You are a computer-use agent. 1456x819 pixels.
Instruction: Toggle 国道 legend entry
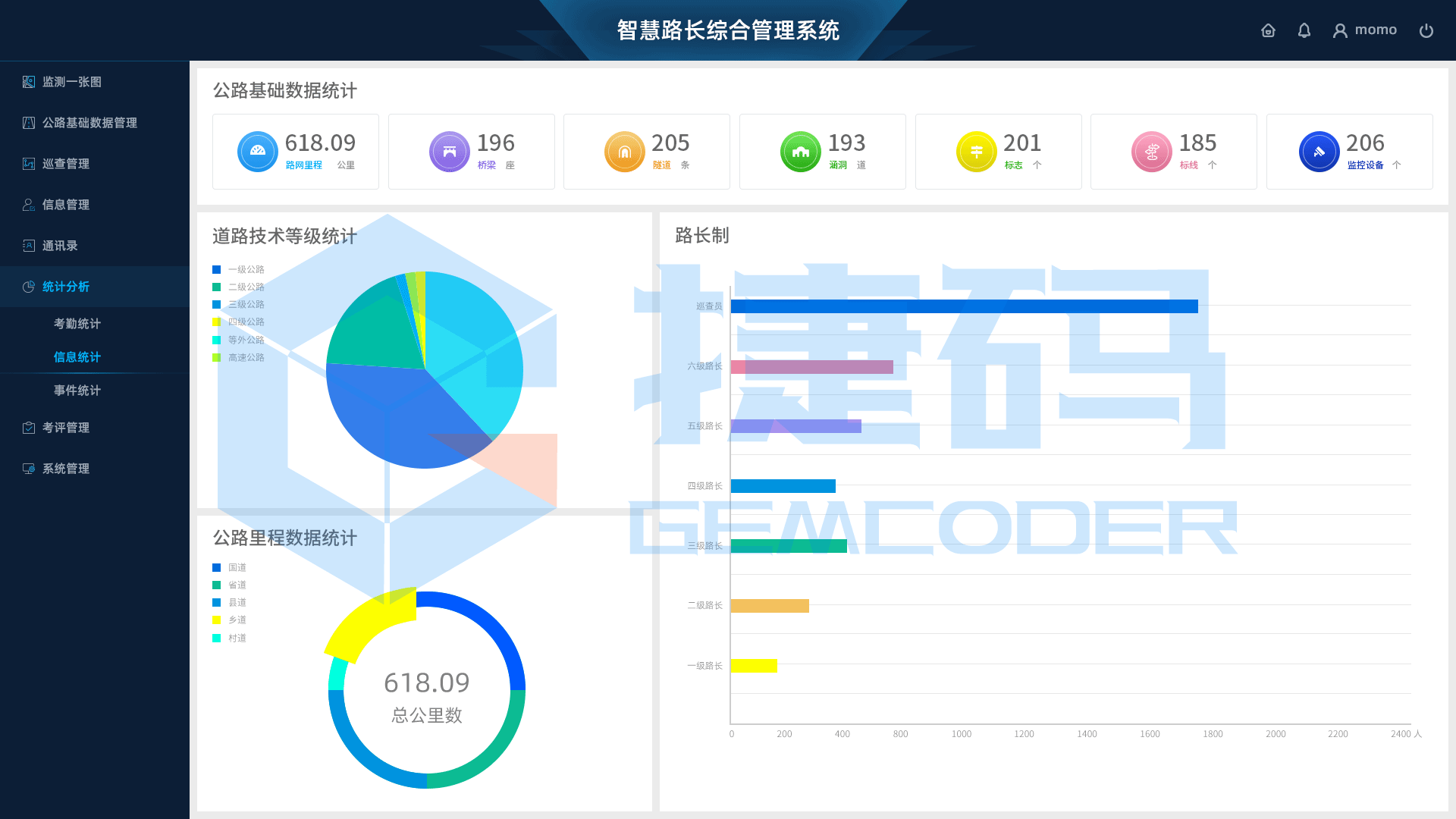pyautogui.click(x=229, y=567)
